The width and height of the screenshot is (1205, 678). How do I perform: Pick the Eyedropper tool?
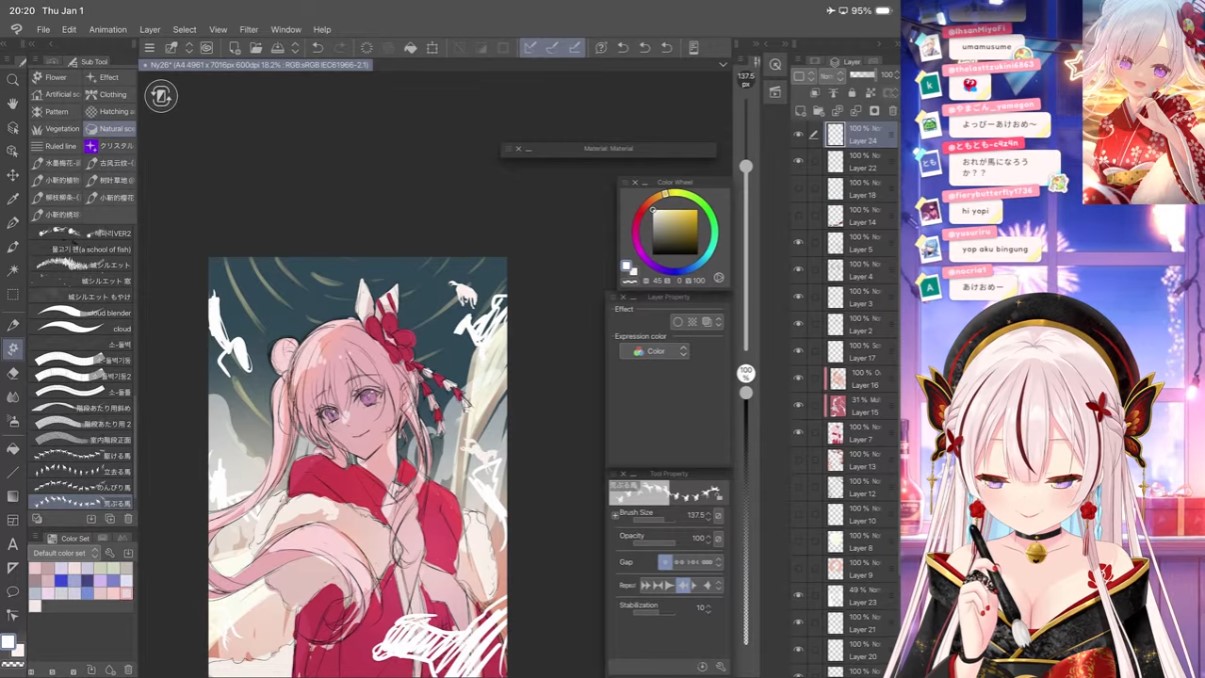pyautogui.click(x=13, y=199)
